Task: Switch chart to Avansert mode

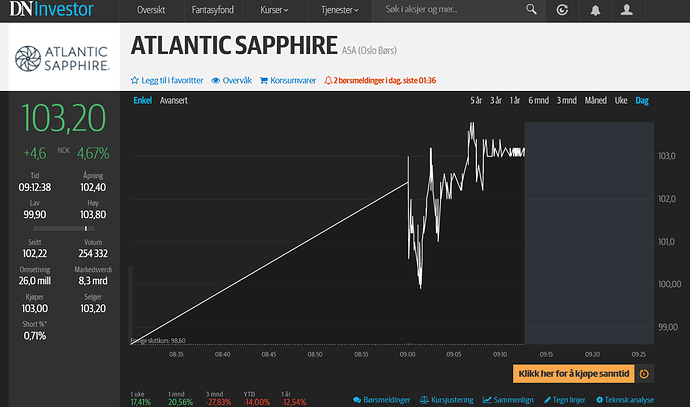Action: (x=174, y=101)
